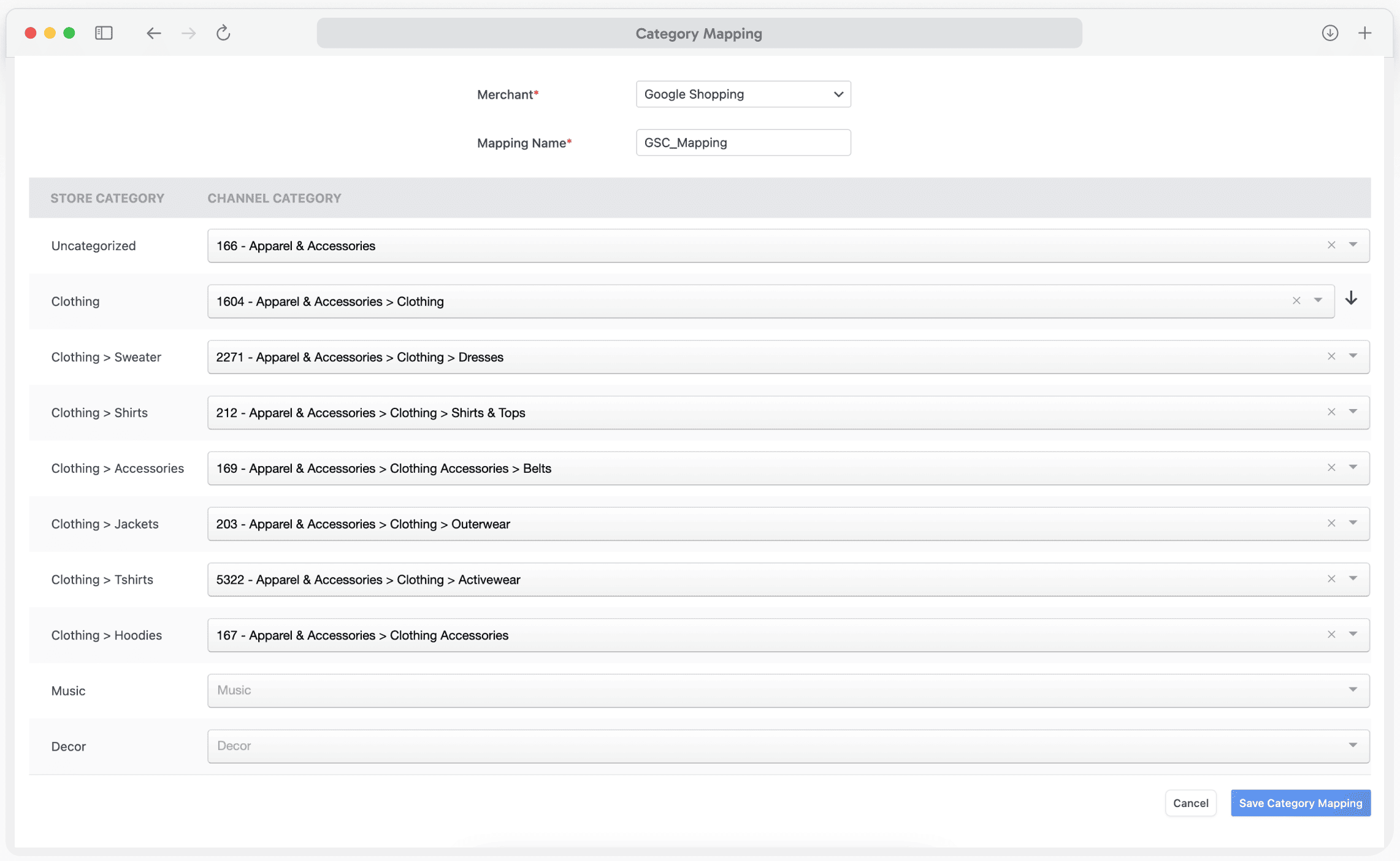Apply Clothing mapping downward using the arrow icon

tap(1352, 300)
